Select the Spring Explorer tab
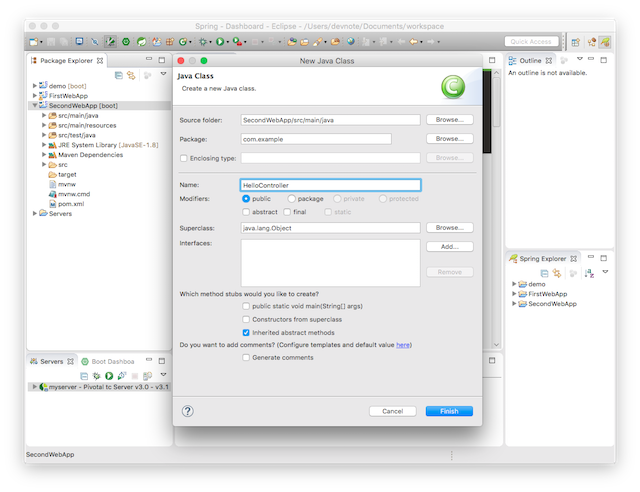 click(543, 258)
